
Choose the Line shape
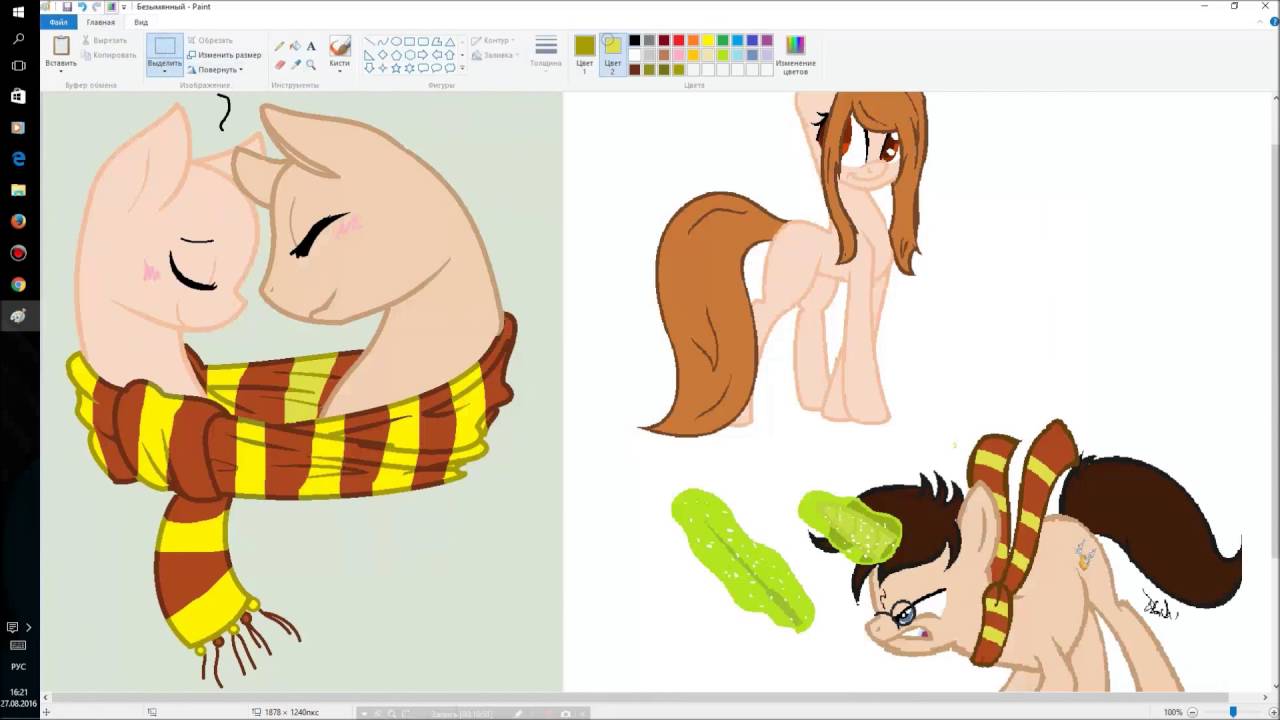[x=369, y=41]
